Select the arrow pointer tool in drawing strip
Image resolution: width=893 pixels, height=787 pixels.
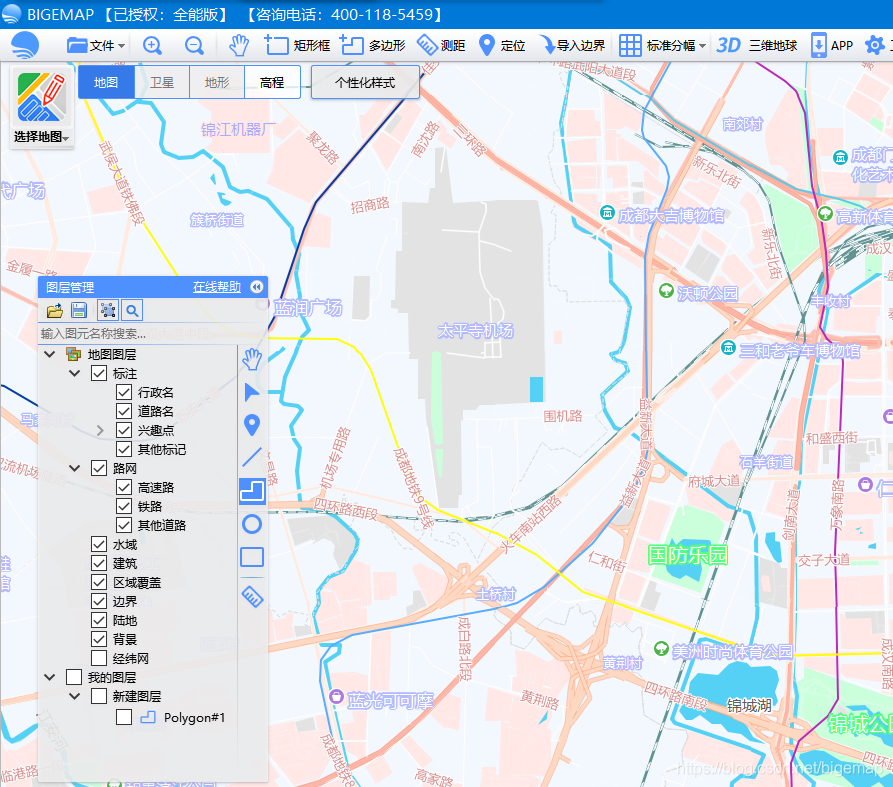pyautogui.click(x=252, y=392)
